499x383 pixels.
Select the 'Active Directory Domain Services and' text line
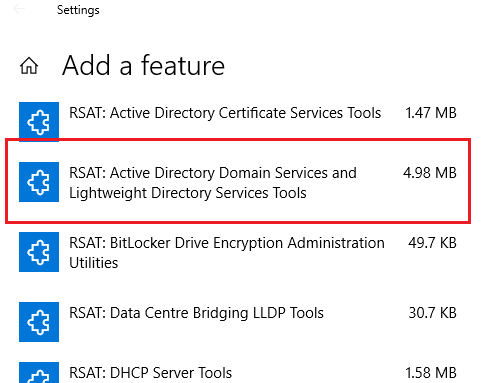click(213, 173)
